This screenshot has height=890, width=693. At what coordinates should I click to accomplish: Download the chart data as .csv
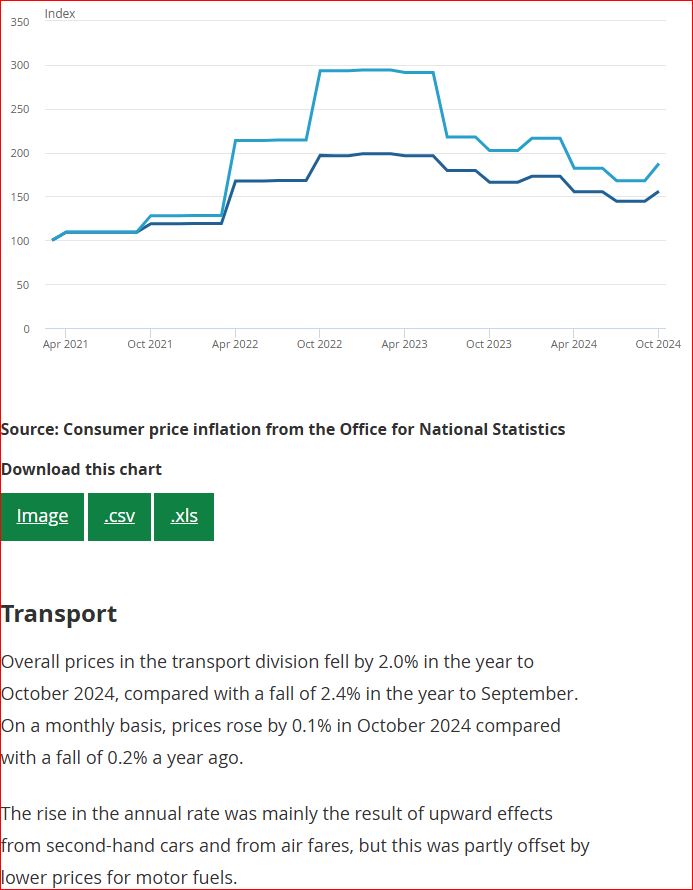click(119, 516)
